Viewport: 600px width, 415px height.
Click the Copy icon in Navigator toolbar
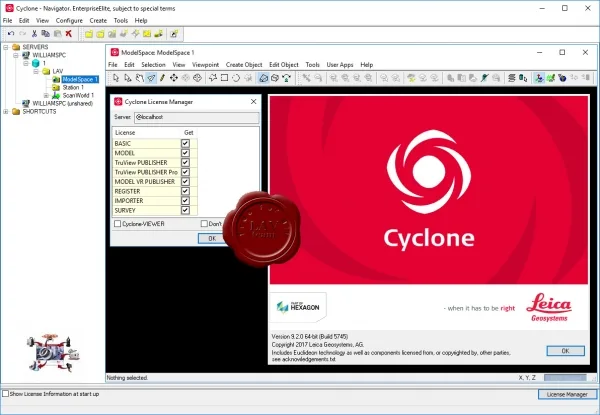(46, 34)
